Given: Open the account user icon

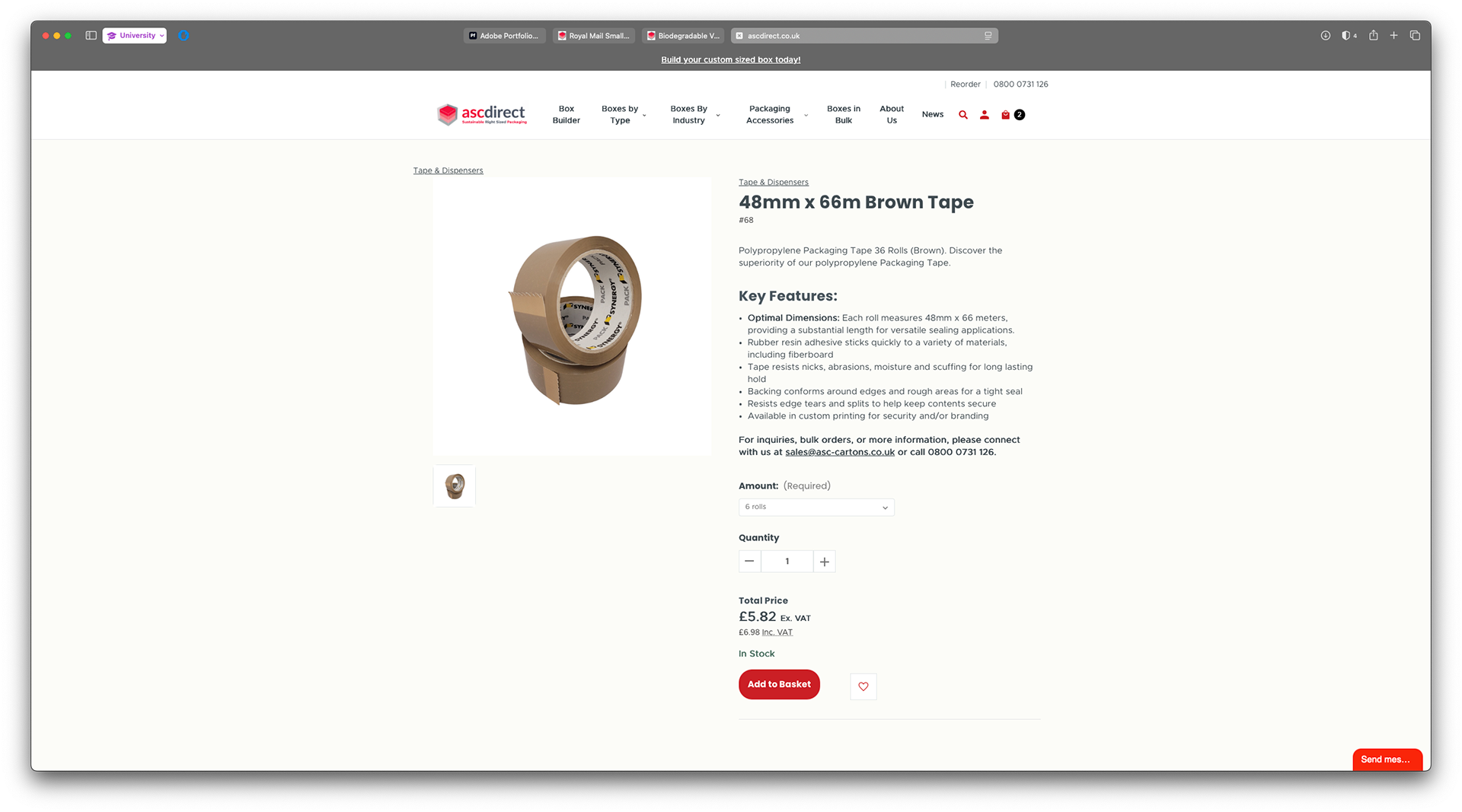Looking at the screenshot, I should tap(985, 115).
